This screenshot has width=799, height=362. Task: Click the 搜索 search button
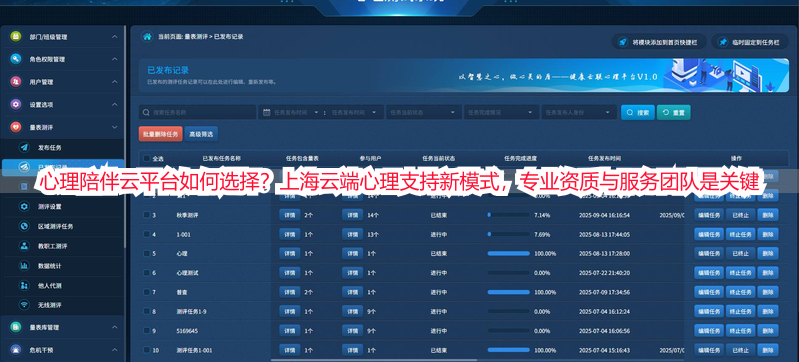click(637, 112)
